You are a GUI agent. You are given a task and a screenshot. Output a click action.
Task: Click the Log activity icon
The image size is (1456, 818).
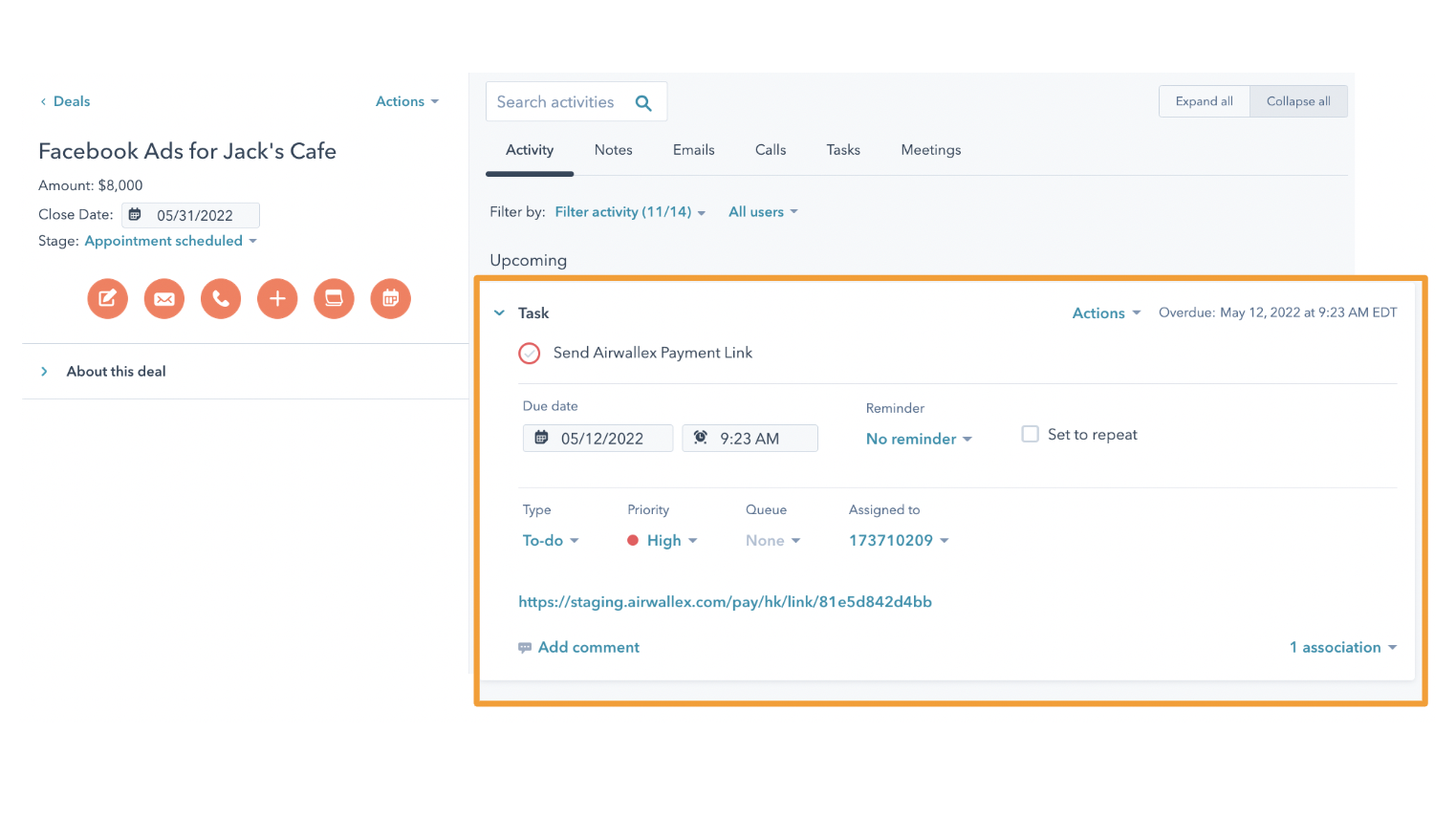click(x=334, y=298)
